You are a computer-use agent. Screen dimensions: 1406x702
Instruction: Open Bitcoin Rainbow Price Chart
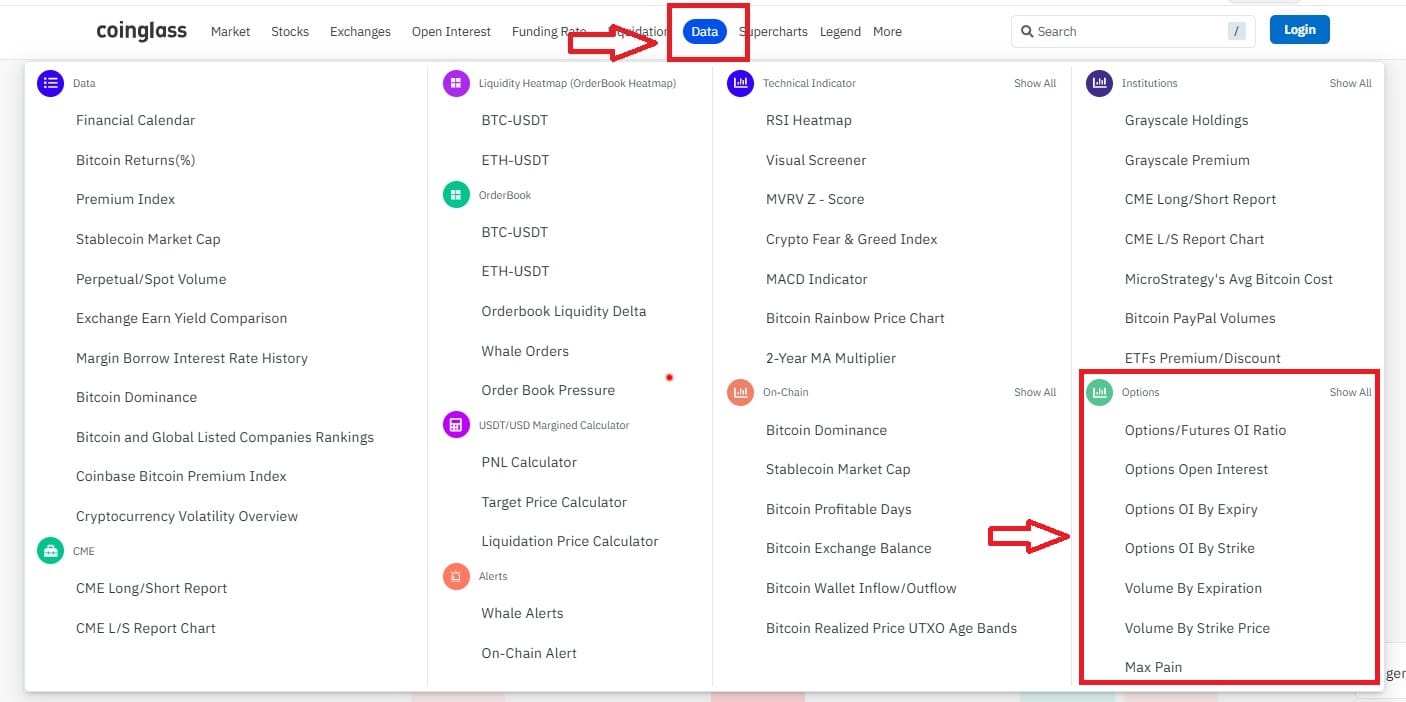[855, 318]
